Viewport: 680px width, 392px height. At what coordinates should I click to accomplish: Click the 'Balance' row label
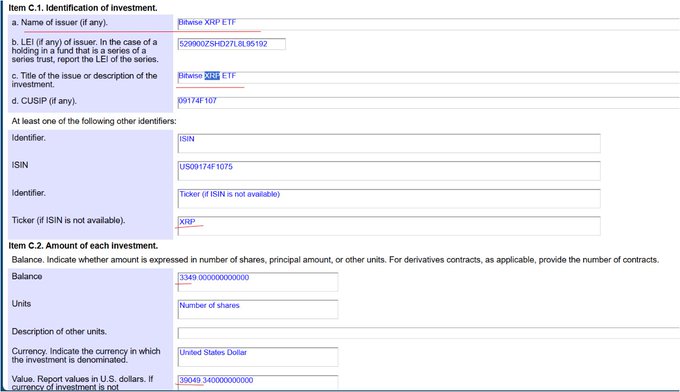[27, 276]
